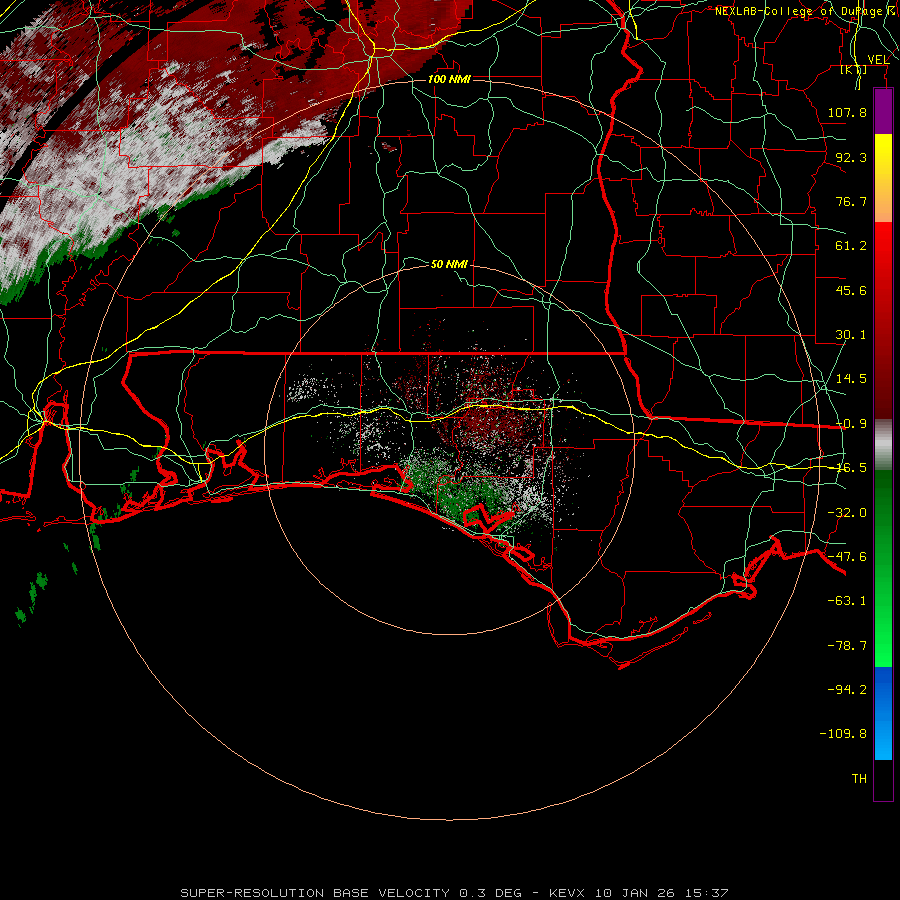Click the 100 NMI range ring label
This screenshot has height=900, width=900.
pos(449,79)
